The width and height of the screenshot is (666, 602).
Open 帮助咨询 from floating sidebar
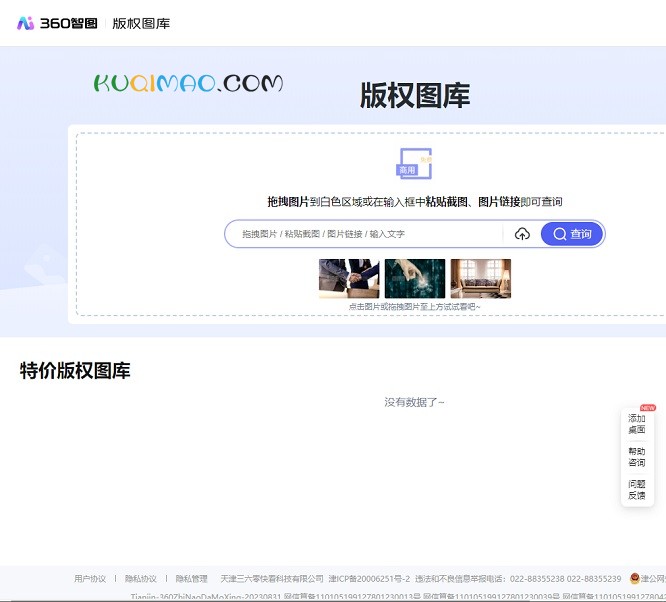pos(637,457)
